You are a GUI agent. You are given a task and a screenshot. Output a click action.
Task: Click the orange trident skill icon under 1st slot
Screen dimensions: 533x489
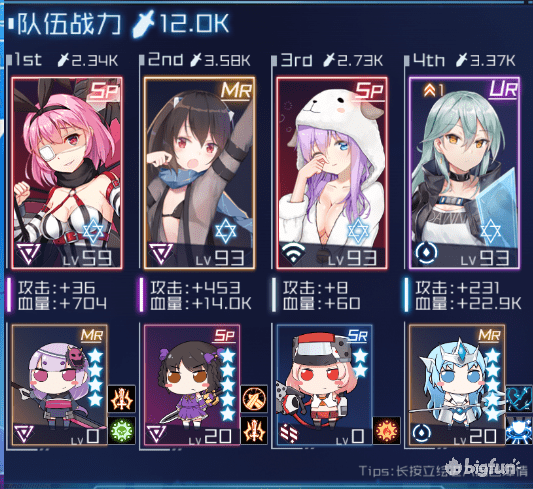click(122, 399)
